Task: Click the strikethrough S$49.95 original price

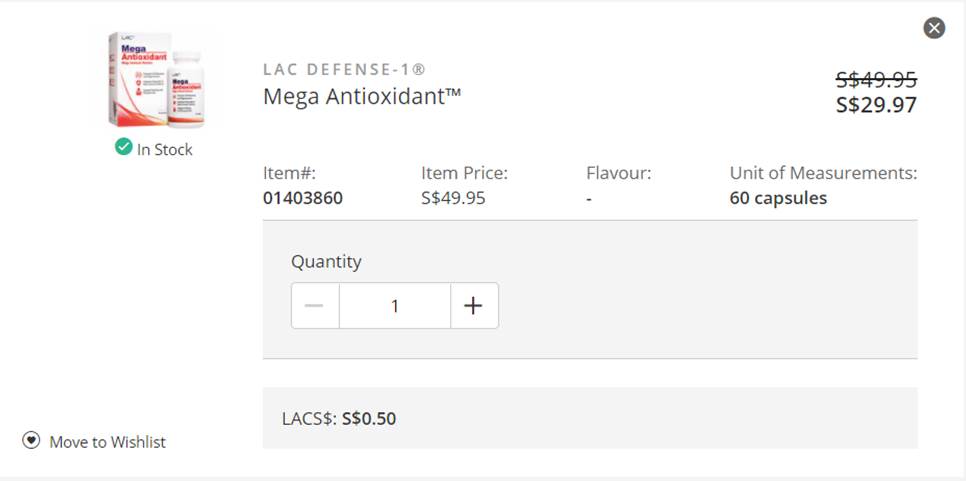Action: [876, 81]
